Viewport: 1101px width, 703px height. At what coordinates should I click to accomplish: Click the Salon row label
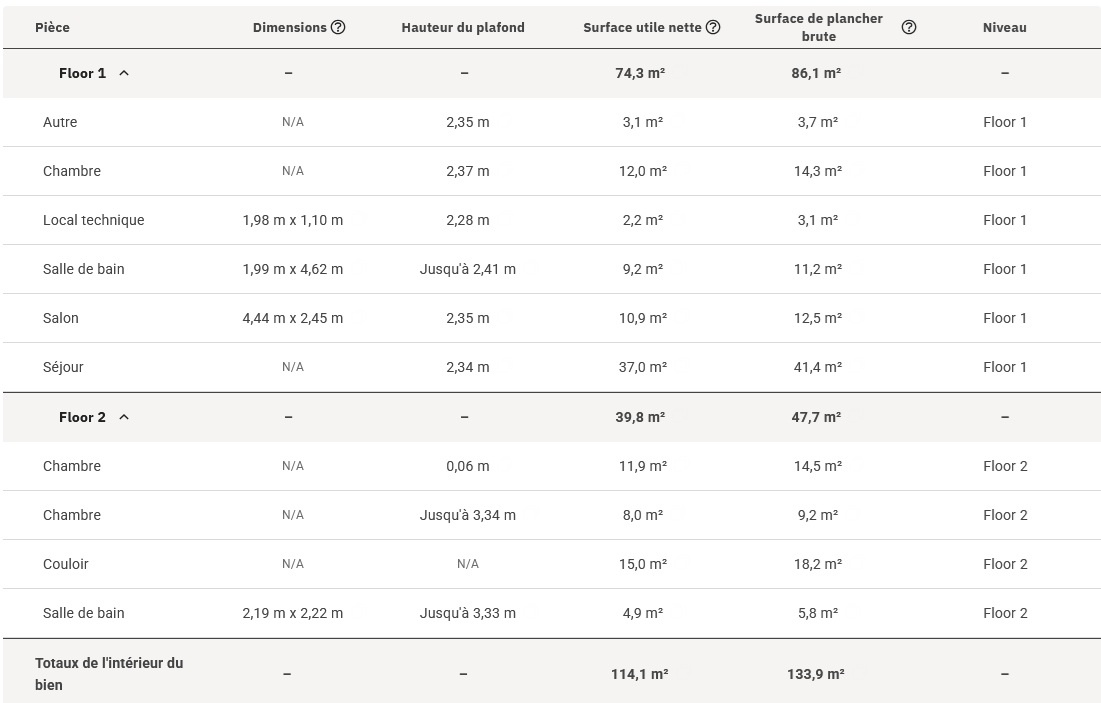61,318
